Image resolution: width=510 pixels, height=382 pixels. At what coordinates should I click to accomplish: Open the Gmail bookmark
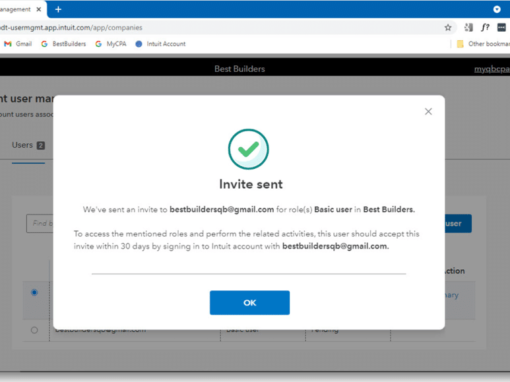pos(18,44)
